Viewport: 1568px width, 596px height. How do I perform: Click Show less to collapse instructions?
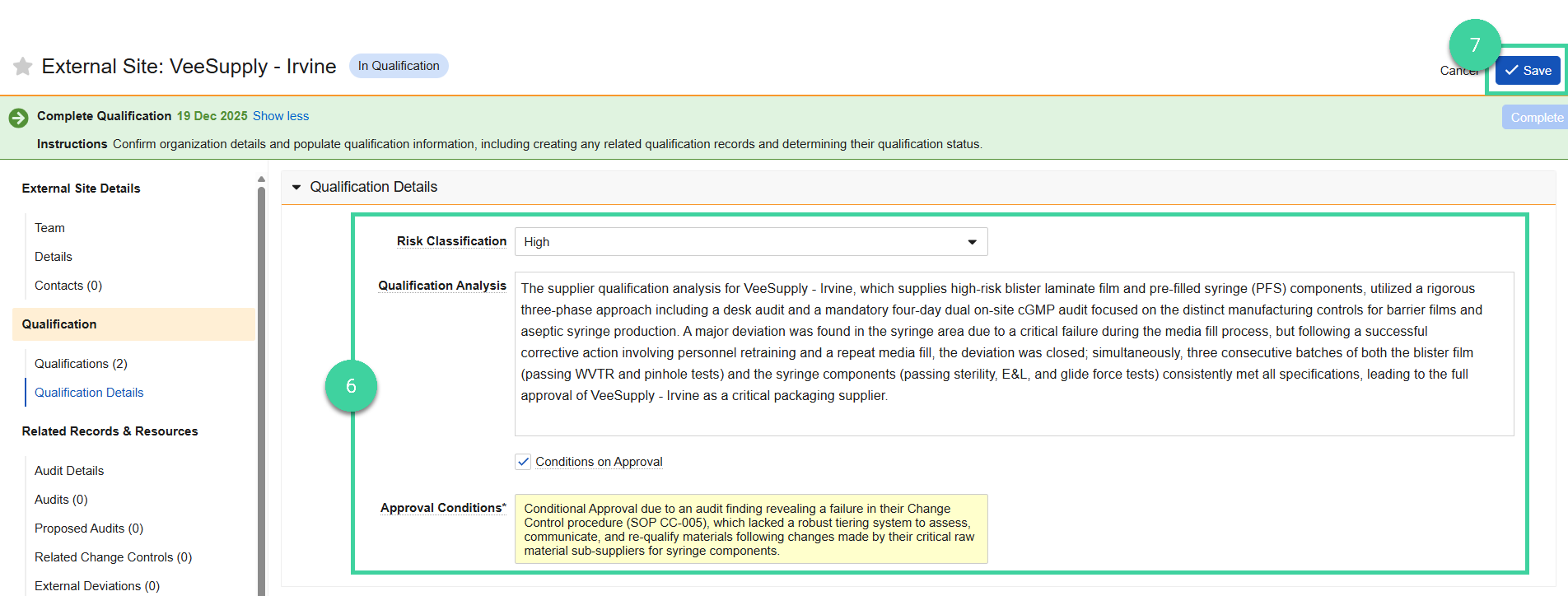coord(280,116)
